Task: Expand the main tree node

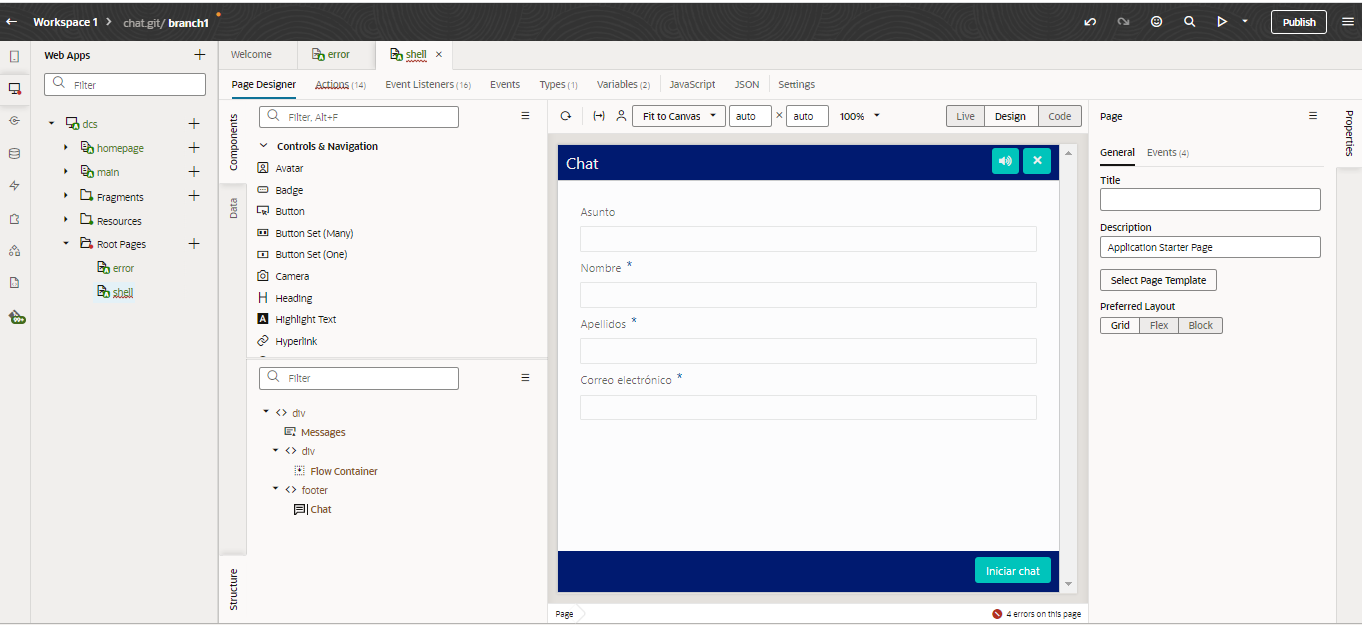Action: coord(66,172)
